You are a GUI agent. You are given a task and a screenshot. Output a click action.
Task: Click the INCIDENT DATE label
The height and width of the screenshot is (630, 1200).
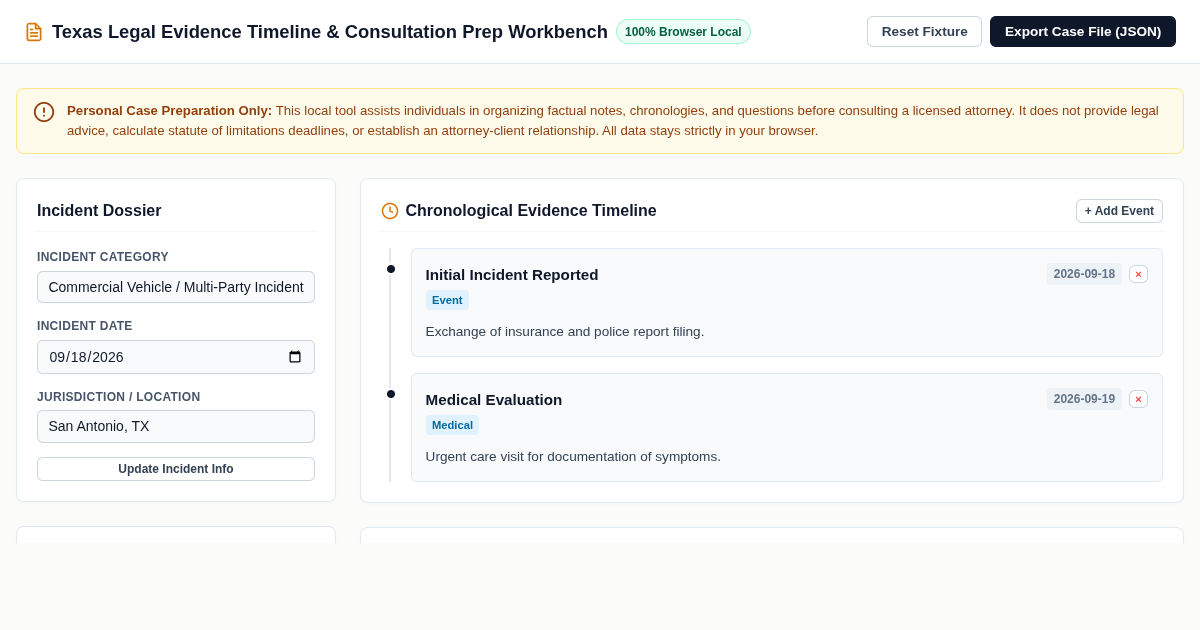click(85, 326)
